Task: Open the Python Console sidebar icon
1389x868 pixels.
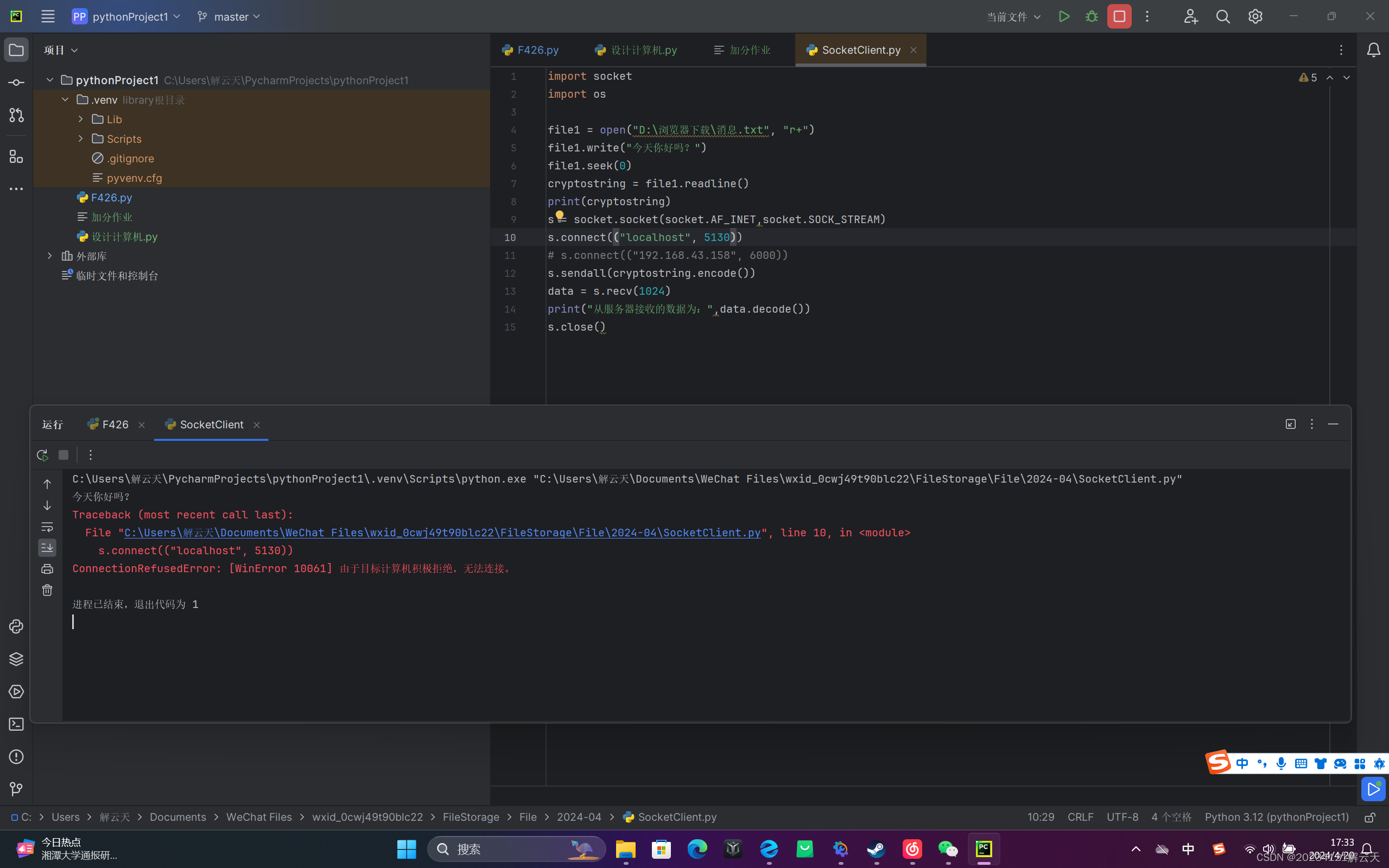Action: (16, 626)
